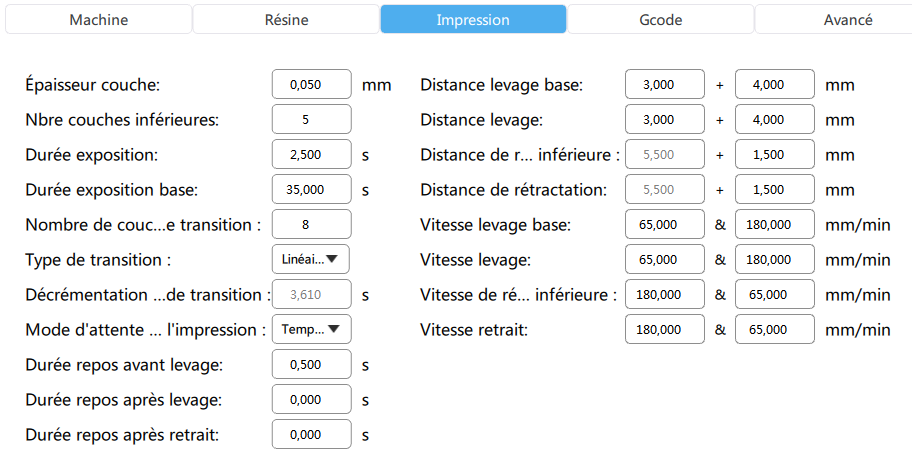
Task: Edit second Vitesse retrait value field
Action: point(775,329)
